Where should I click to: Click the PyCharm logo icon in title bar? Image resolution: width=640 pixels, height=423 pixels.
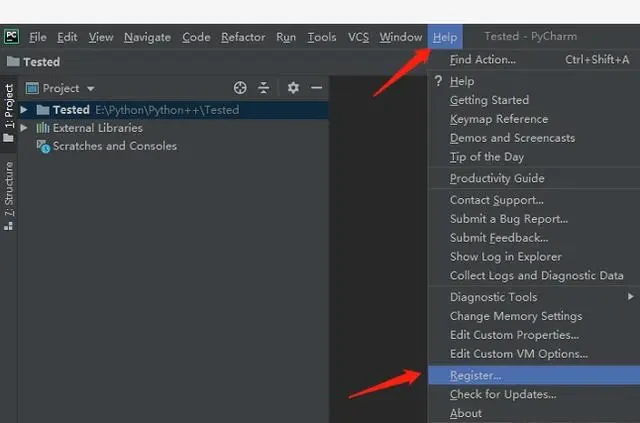click(x=11, y=37)
